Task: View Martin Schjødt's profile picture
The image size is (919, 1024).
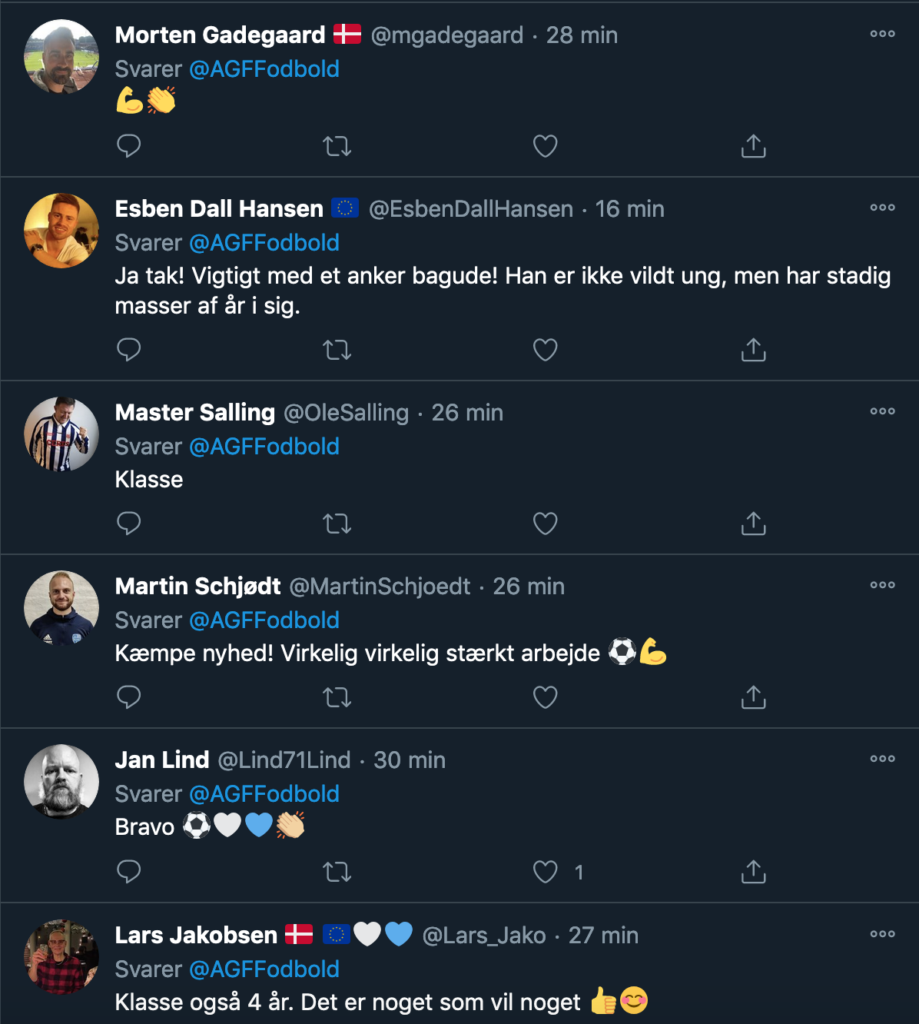Action: [61, 607]
